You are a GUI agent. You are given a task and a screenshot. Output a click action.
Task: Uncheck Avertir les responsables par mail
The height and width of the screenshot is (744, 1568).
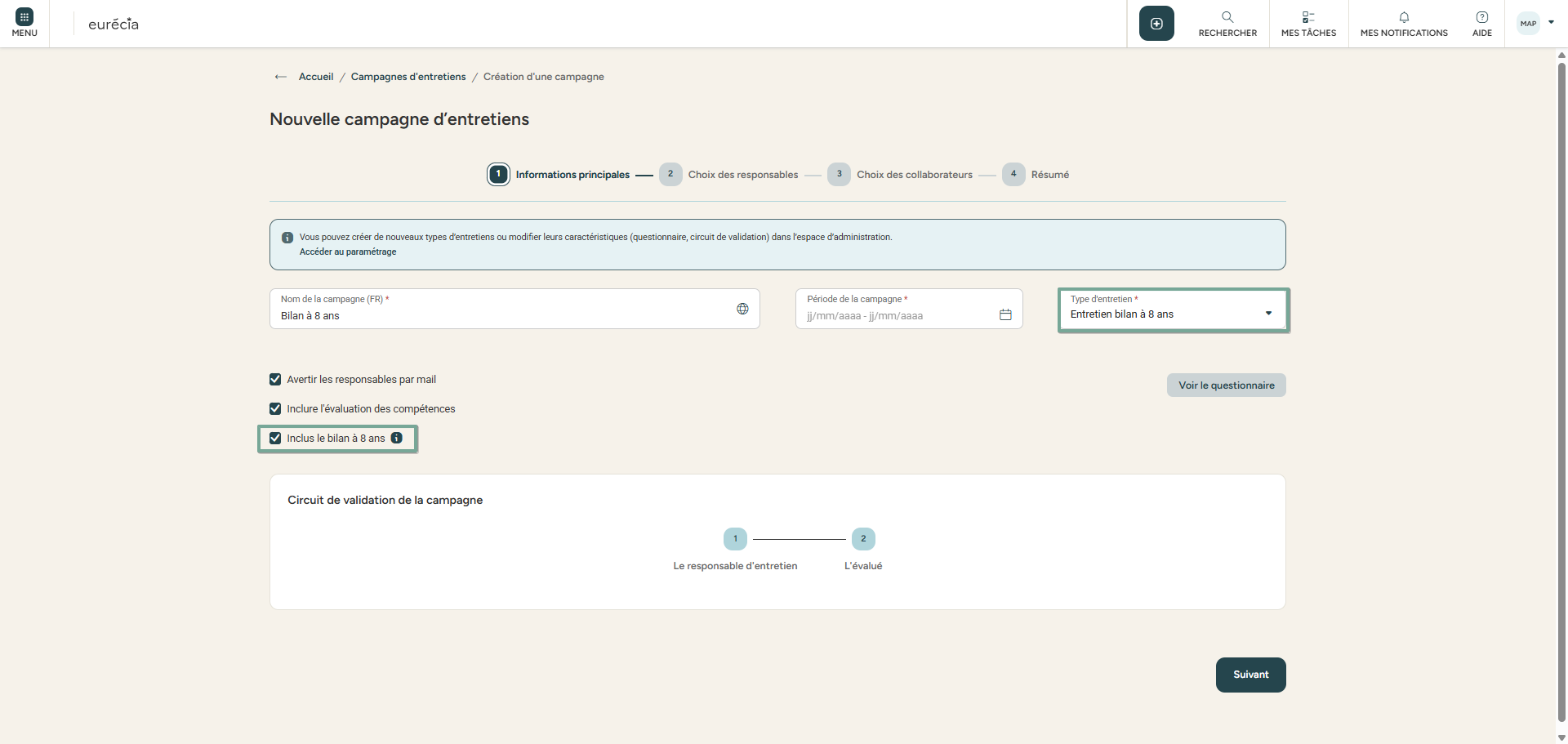[x=275, y=380]
